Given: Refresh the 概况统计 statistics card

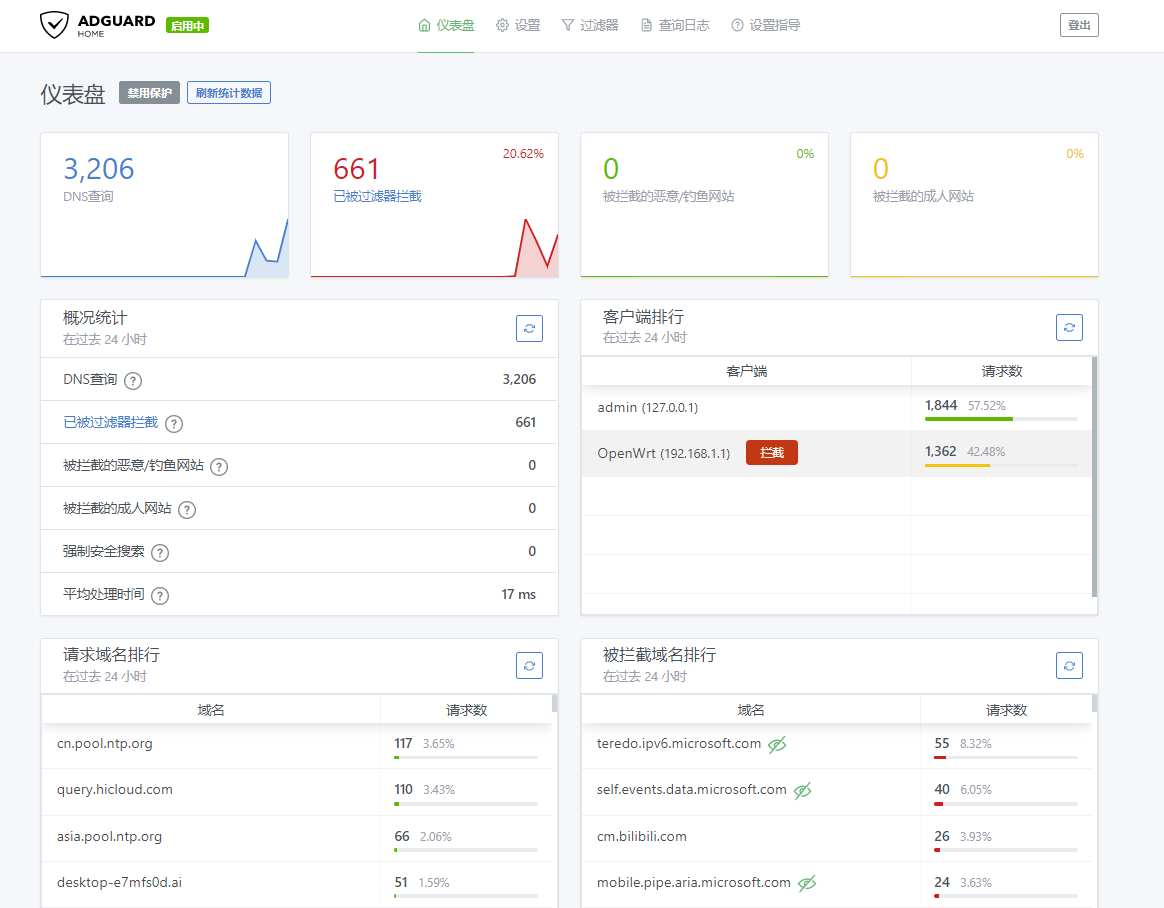Looking at the screenshot, I should tap(529, 328).
